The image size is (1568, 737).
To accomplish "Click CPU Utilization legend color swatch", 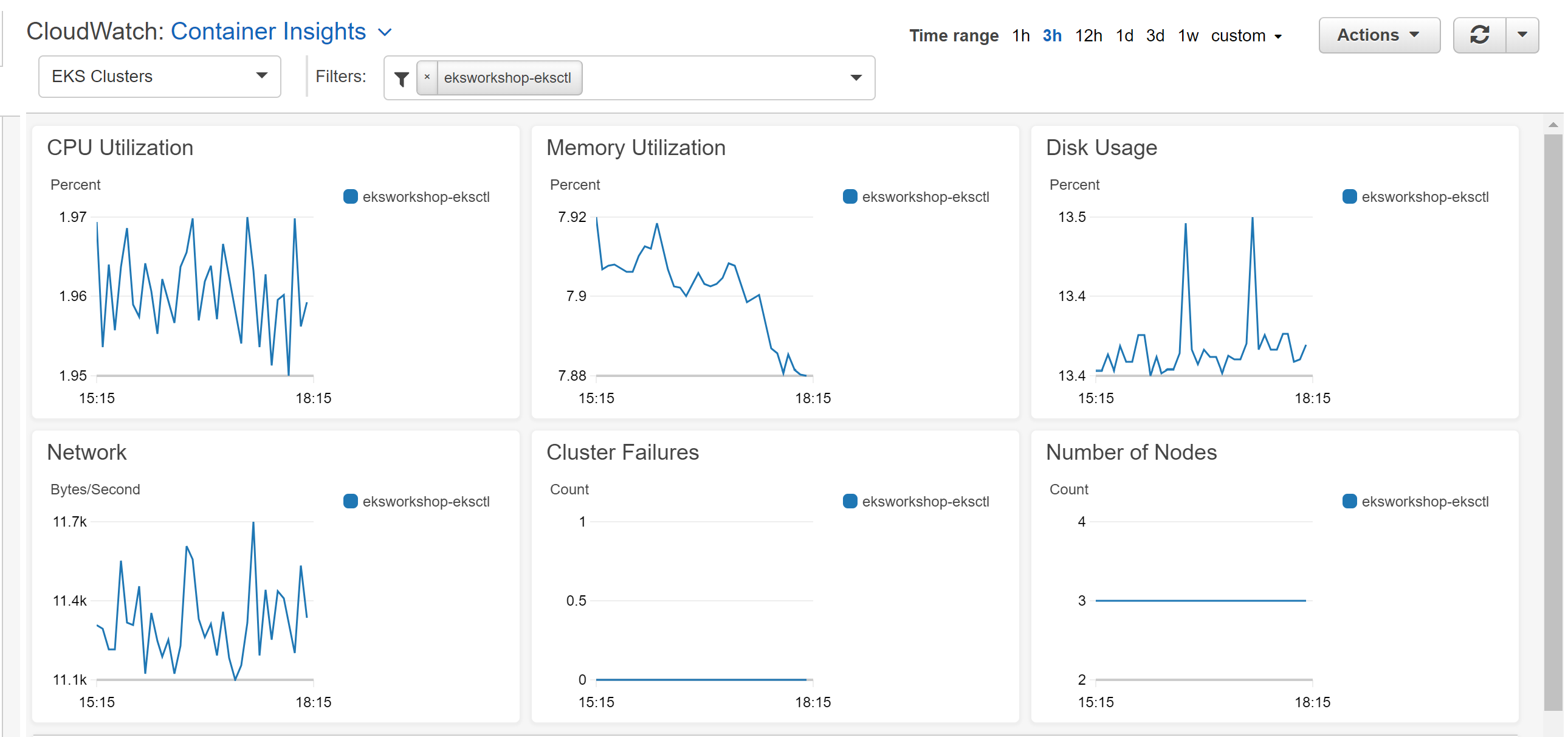I will tap(350, 196).
